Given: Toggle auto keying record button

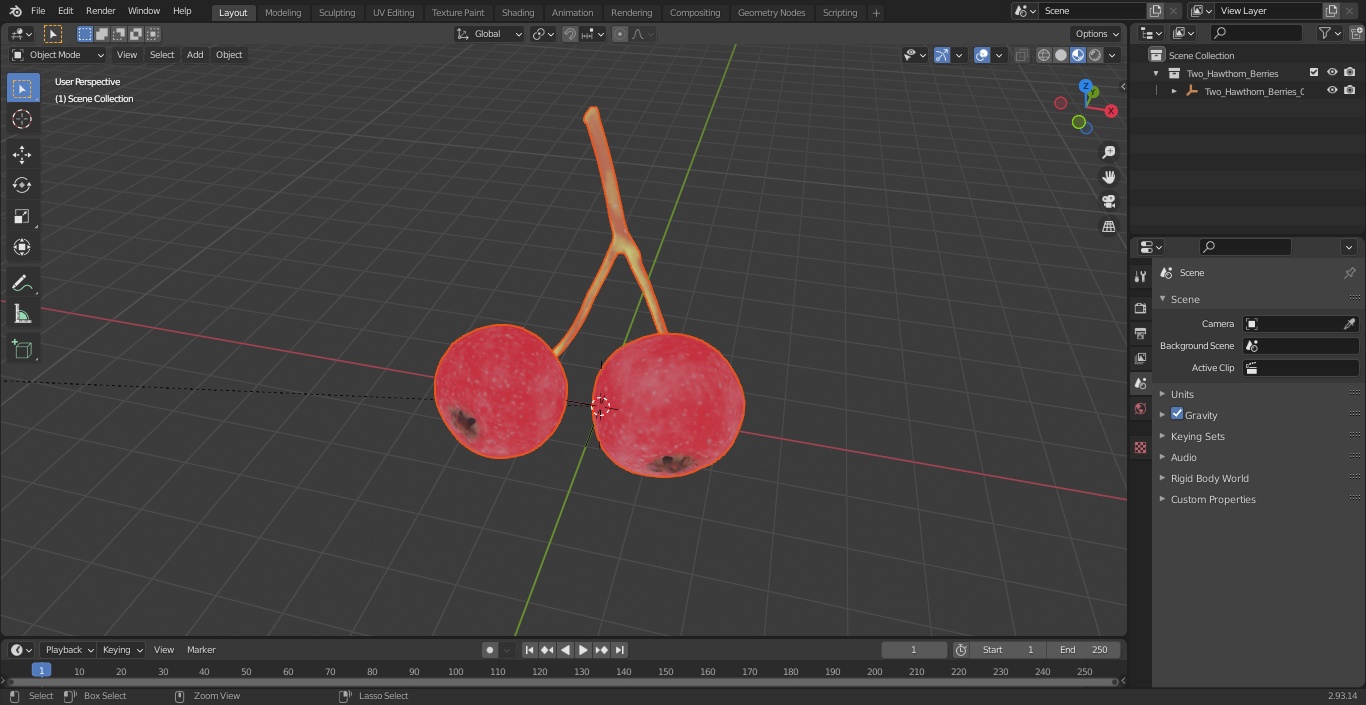Looking at the screenshot, I should point(490,650).
